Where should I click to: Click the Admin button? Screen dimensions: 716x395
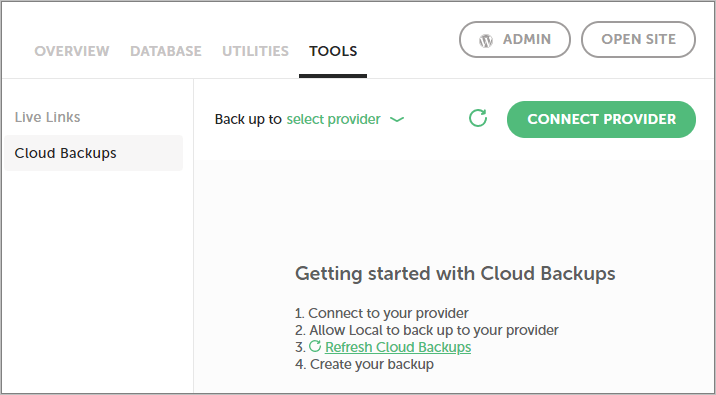(515, 40)
